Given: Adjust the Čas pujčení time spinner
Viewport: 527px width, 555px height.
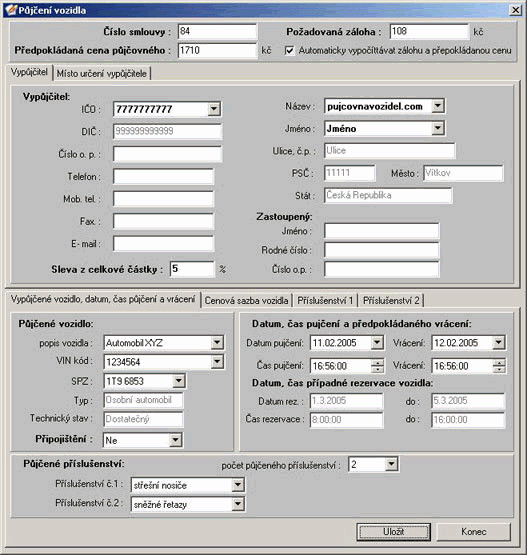Looking at the screenshot, I should tap(377, 366).
